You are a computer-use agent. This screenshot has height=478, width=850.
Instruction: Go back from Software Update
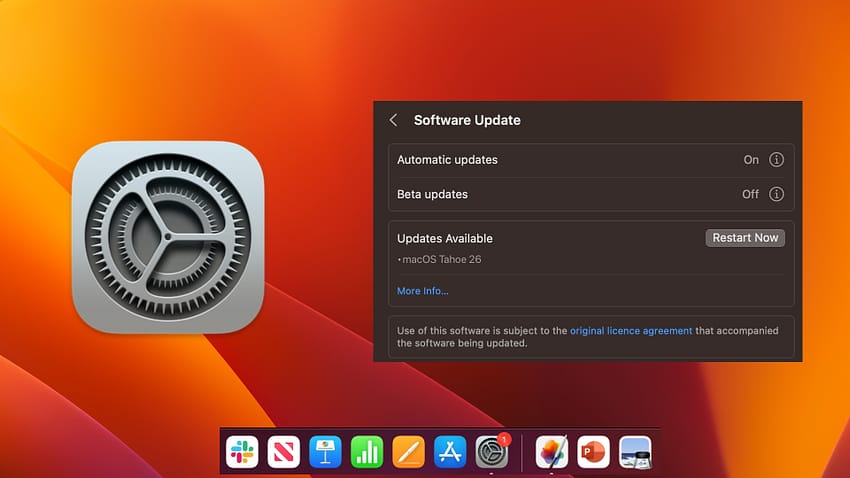click(394, 120)
